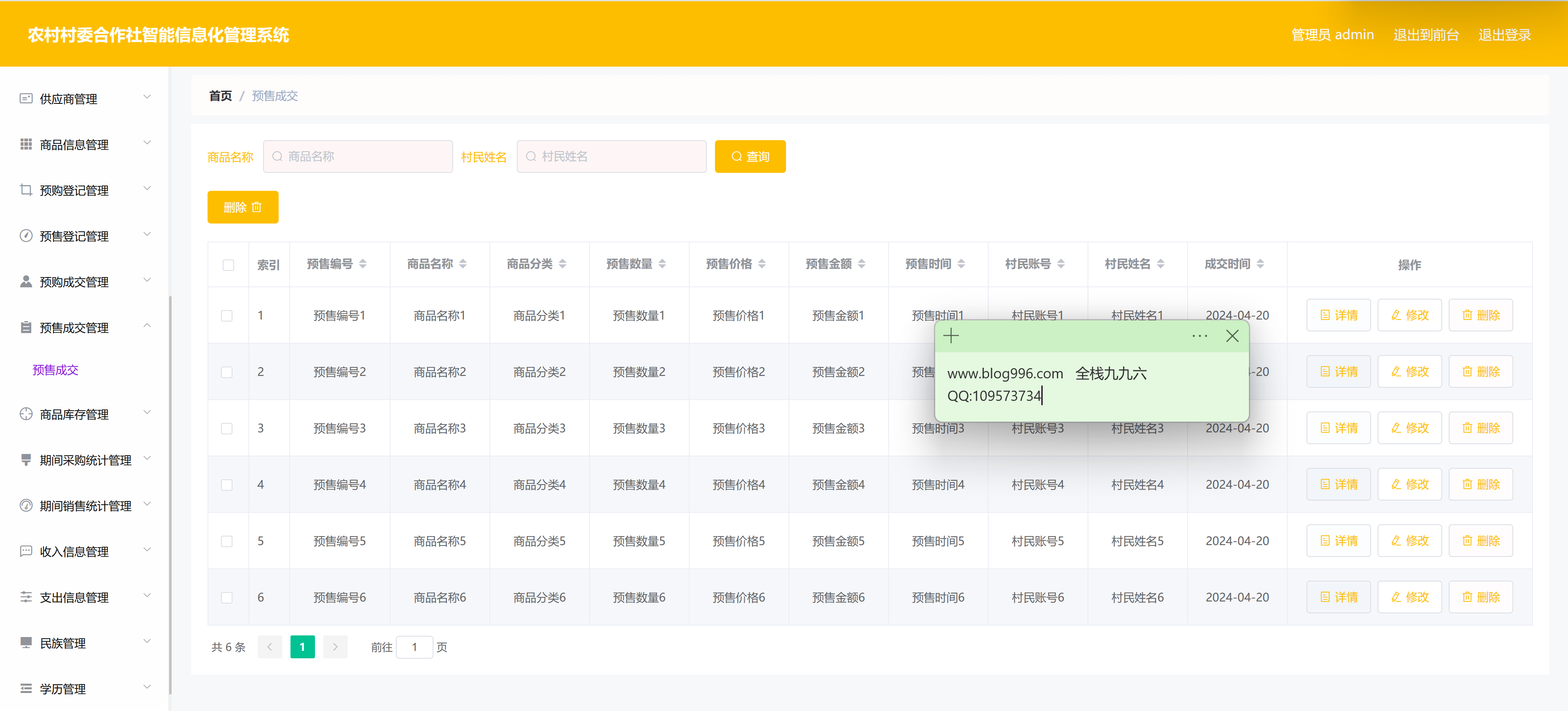Check the checkbox for row 3

click(227, 429)
